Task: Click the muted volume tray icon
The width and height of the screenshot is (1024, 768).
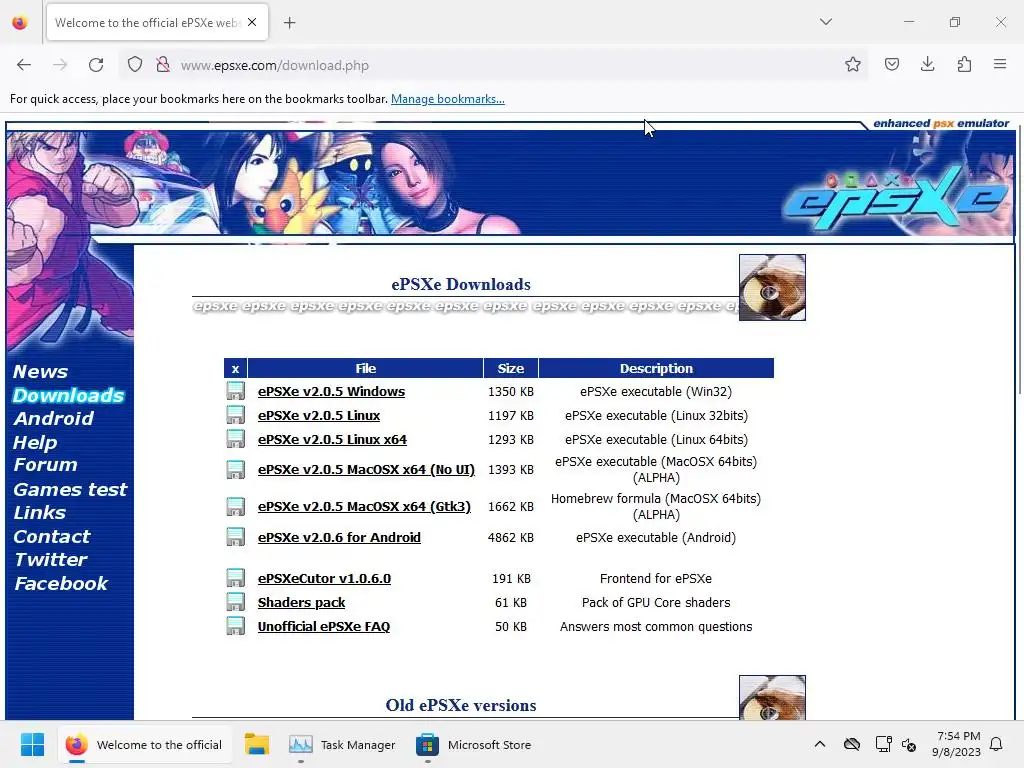Action: click(x=909, y=744)
